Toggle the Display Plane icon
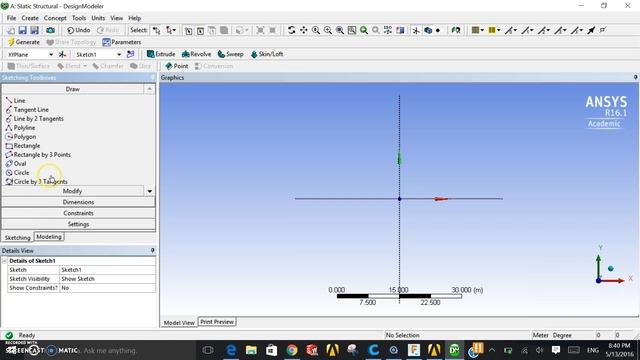 416,30
